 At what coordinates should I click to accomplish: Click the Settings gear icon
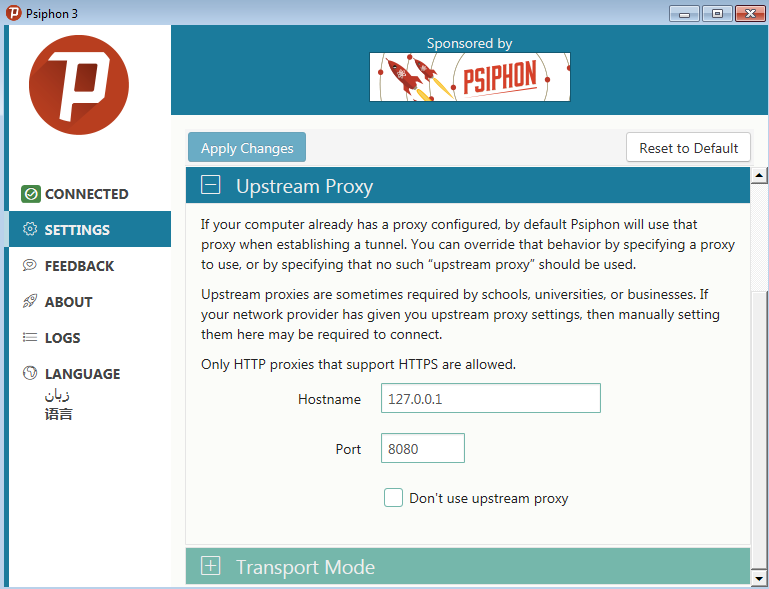click(x=30, y=229)
